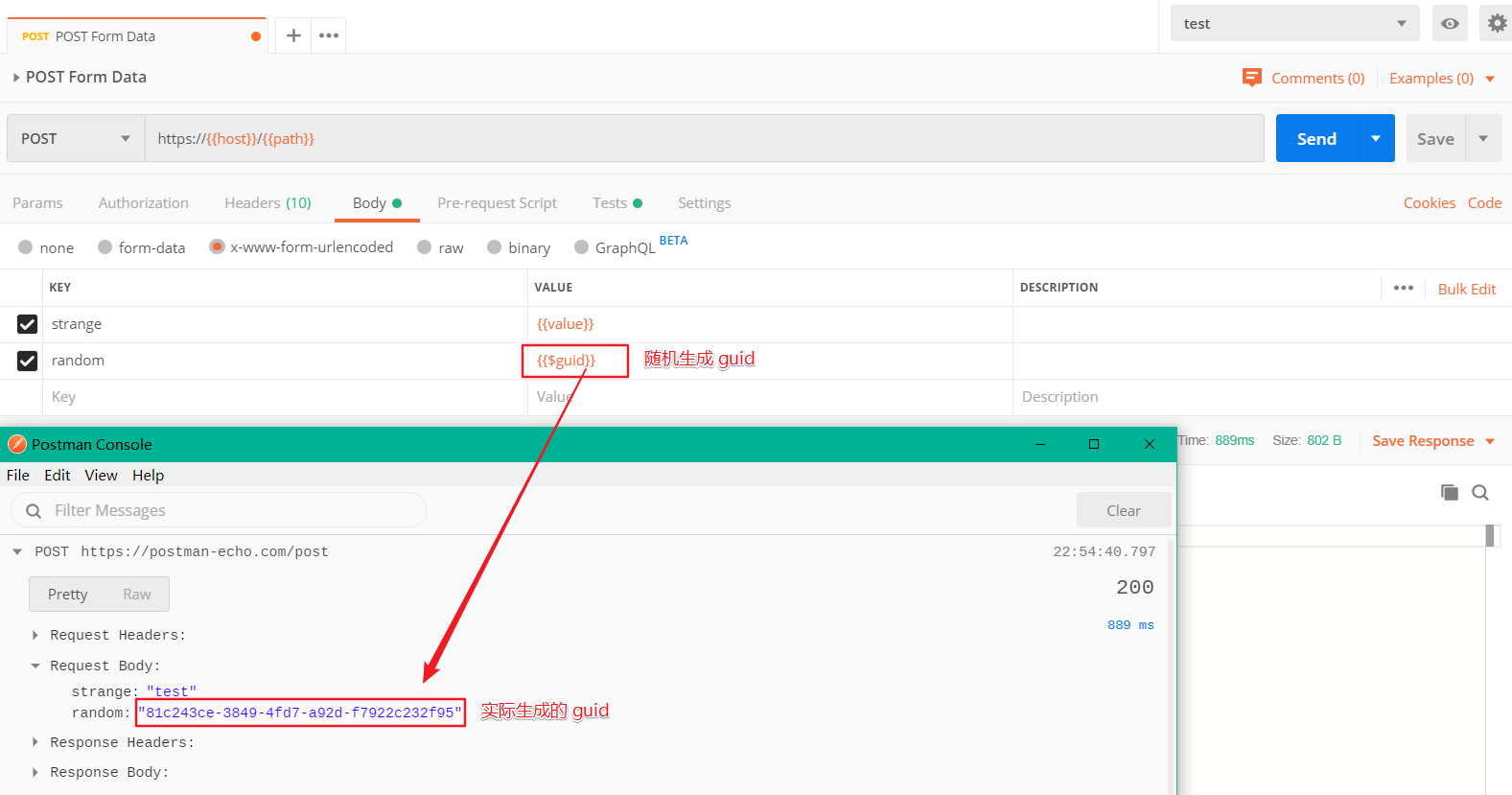This screenshot has width=1512, height=795.
Task: Expand the POST Form Data title triangle
Action: [16, 78]
